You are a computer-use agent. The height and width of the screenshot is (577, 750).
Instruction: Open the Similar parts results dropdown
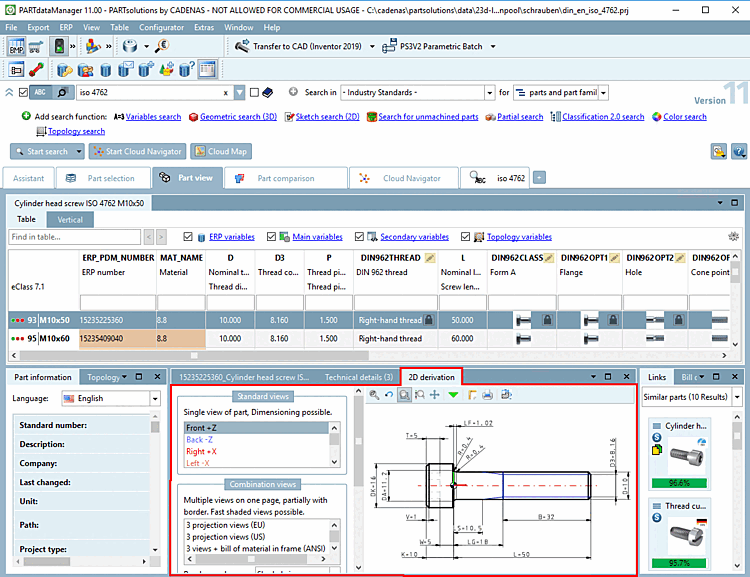[x=737, y=397]
